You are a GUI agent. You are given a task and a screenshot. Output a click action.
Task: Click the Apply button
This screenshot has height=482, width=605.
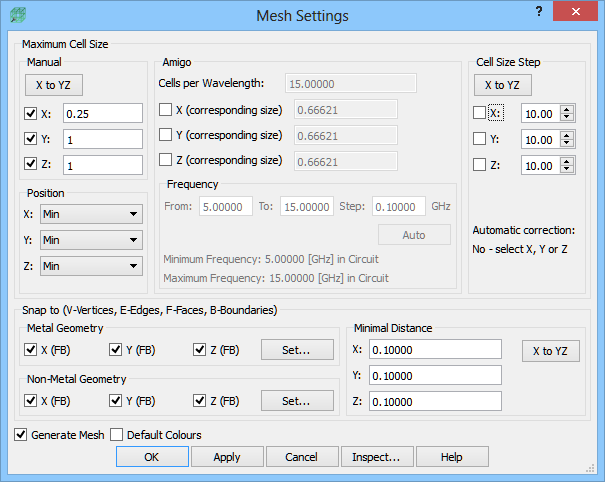(x=227, y=457)
